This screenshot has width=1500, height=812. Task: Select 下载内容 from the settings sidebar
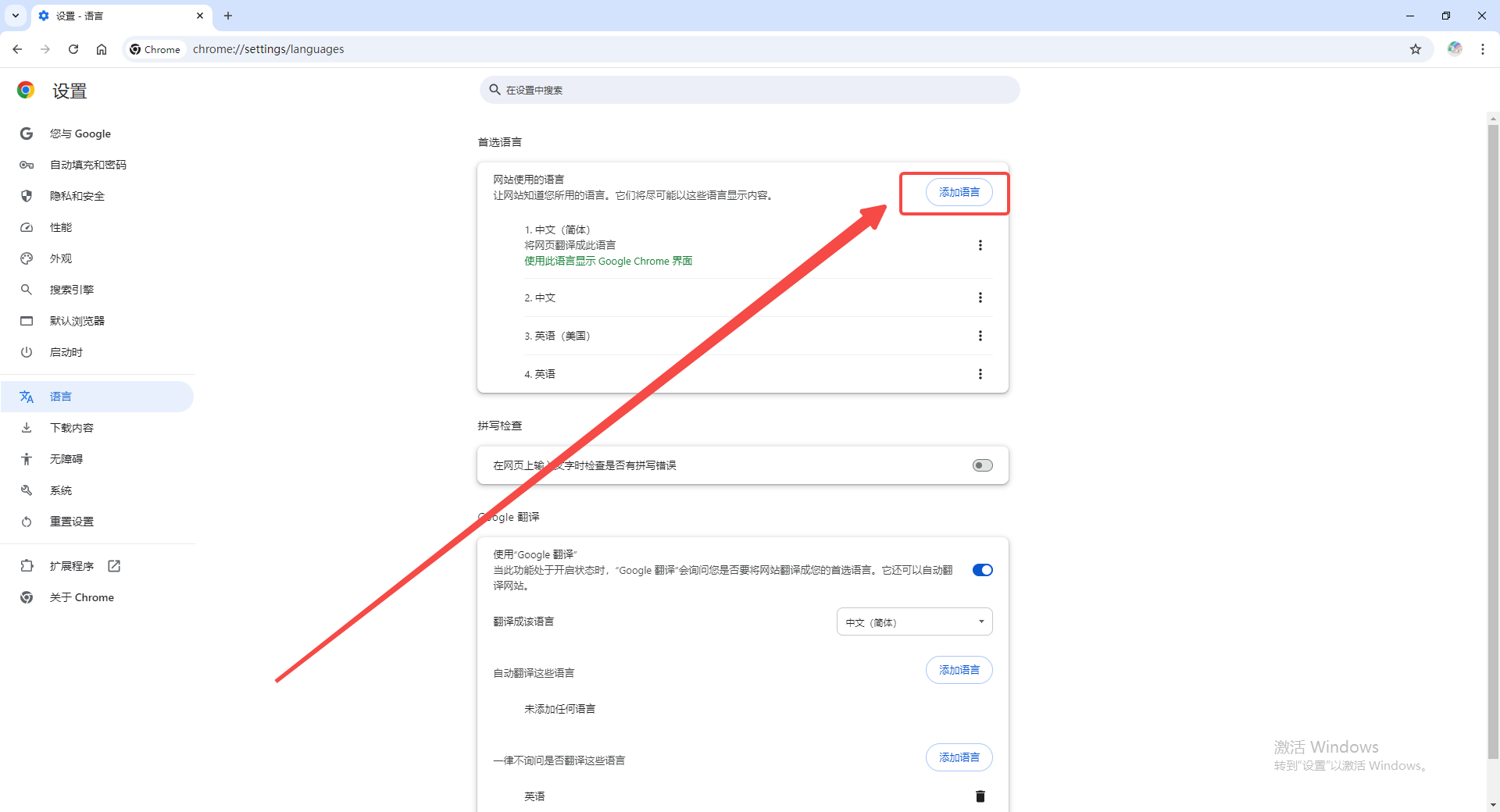click(71, 428)
